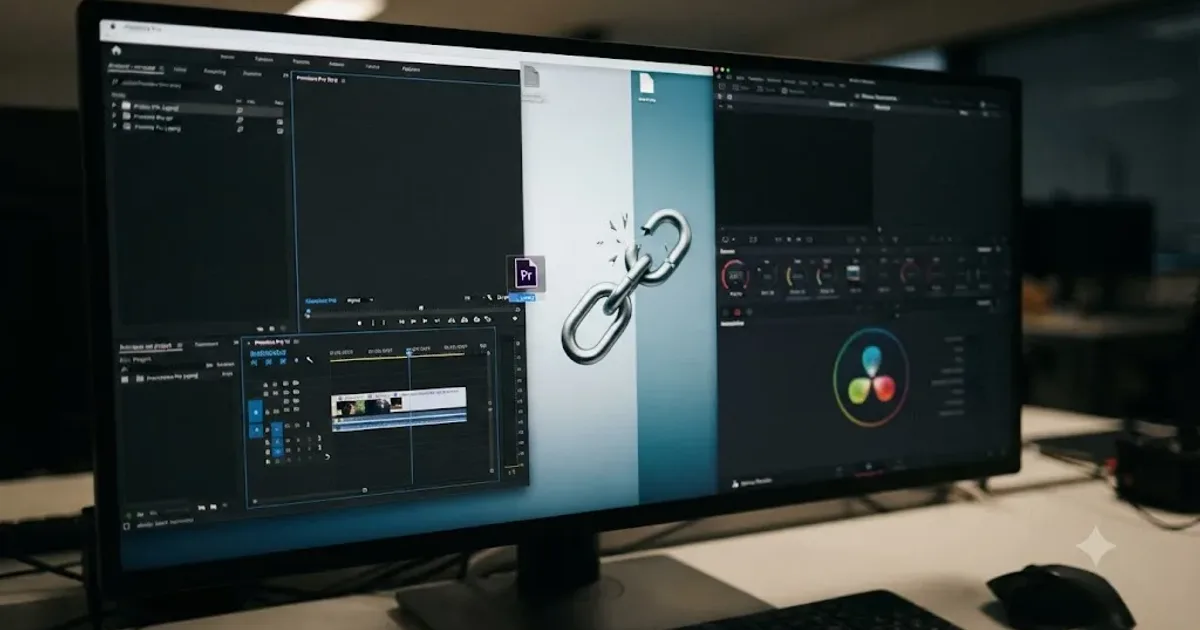Open the zoom dropdown under Program monitor

358,299
